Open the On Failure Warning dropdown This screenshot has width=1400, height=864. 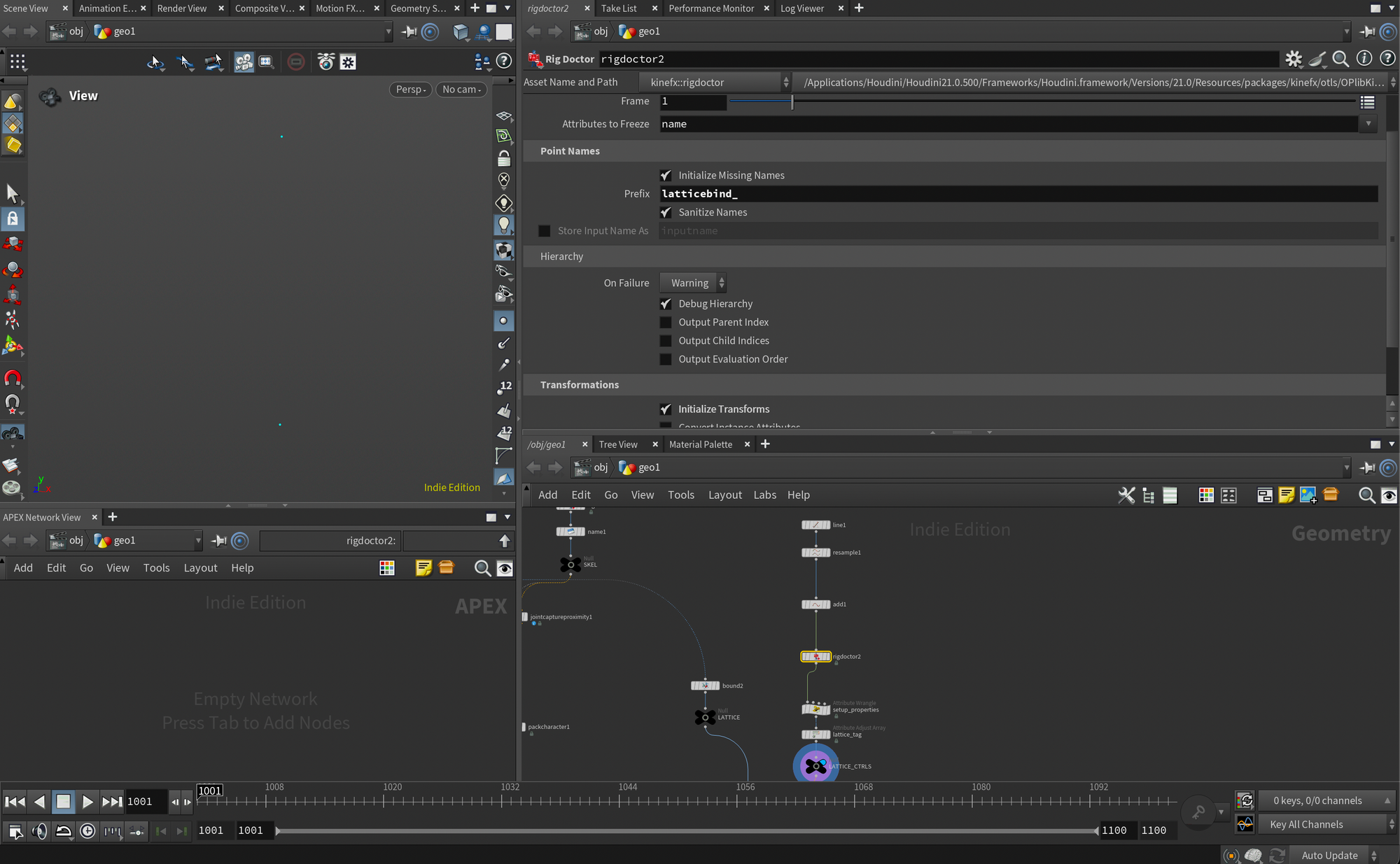click(693, 283)
